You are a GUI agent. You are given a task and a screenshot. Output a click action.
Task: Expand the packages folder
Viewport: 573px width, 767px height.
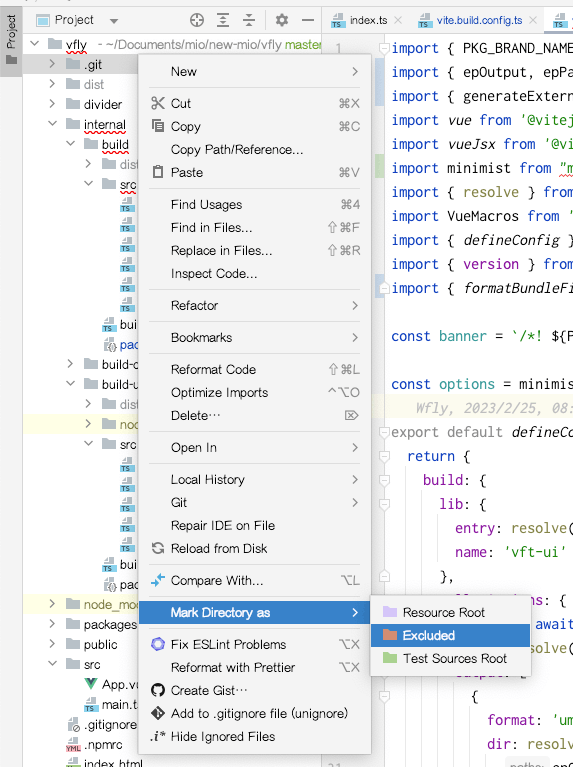pyautogui.click(x=52, y=624)
